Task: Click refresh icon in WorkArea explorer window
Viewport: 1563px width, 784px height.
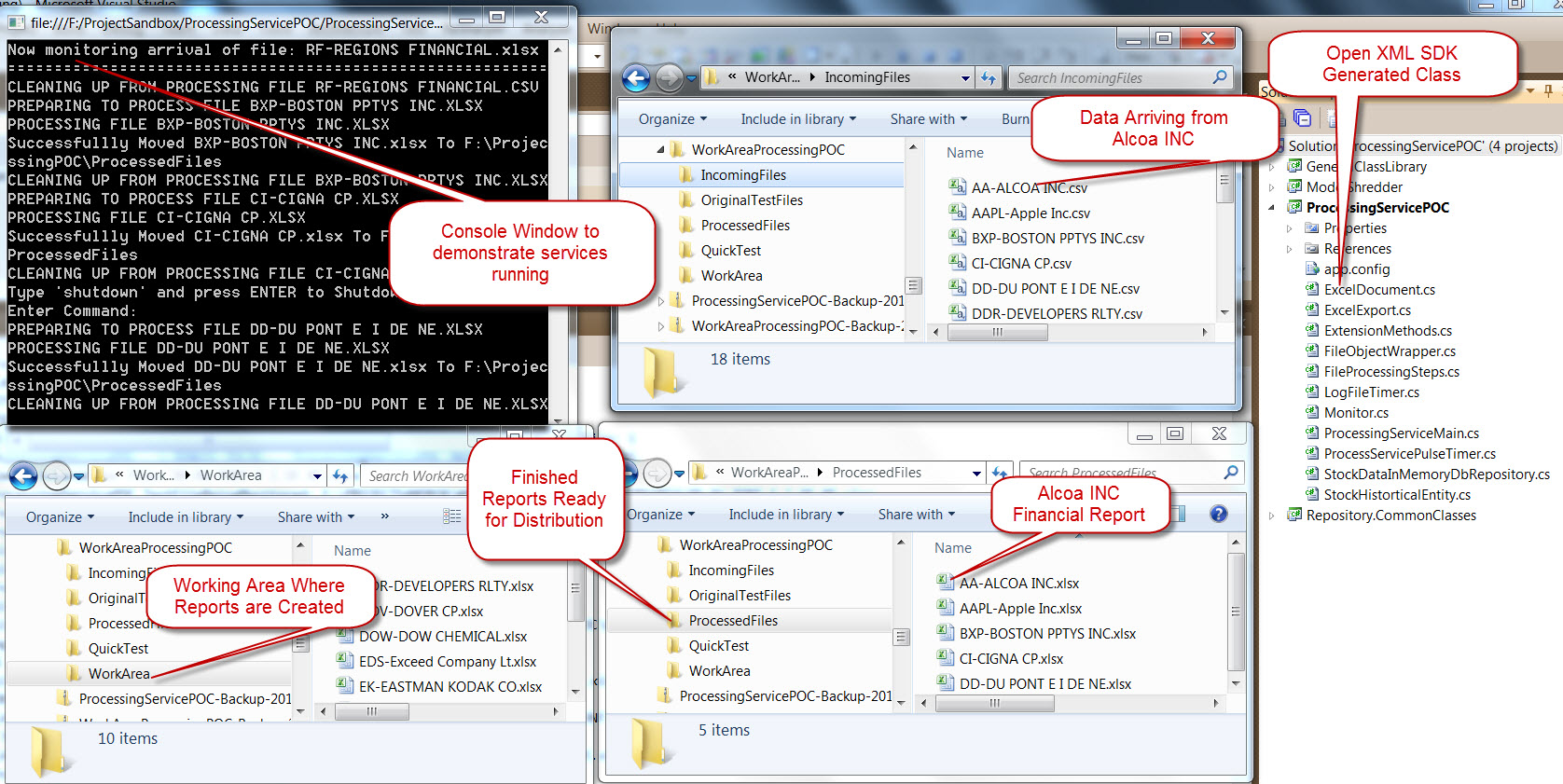Action: [340, 475]
